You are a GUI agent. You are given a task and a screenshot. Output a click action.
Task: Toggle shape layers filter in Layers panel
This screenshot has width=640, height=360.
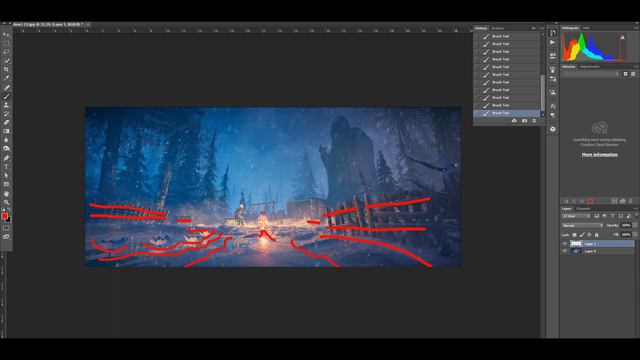pos(620,216)
